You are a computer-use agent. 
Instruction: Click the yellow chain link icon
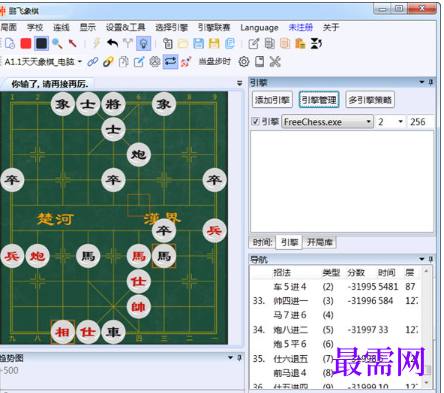(x=108, y=62)
